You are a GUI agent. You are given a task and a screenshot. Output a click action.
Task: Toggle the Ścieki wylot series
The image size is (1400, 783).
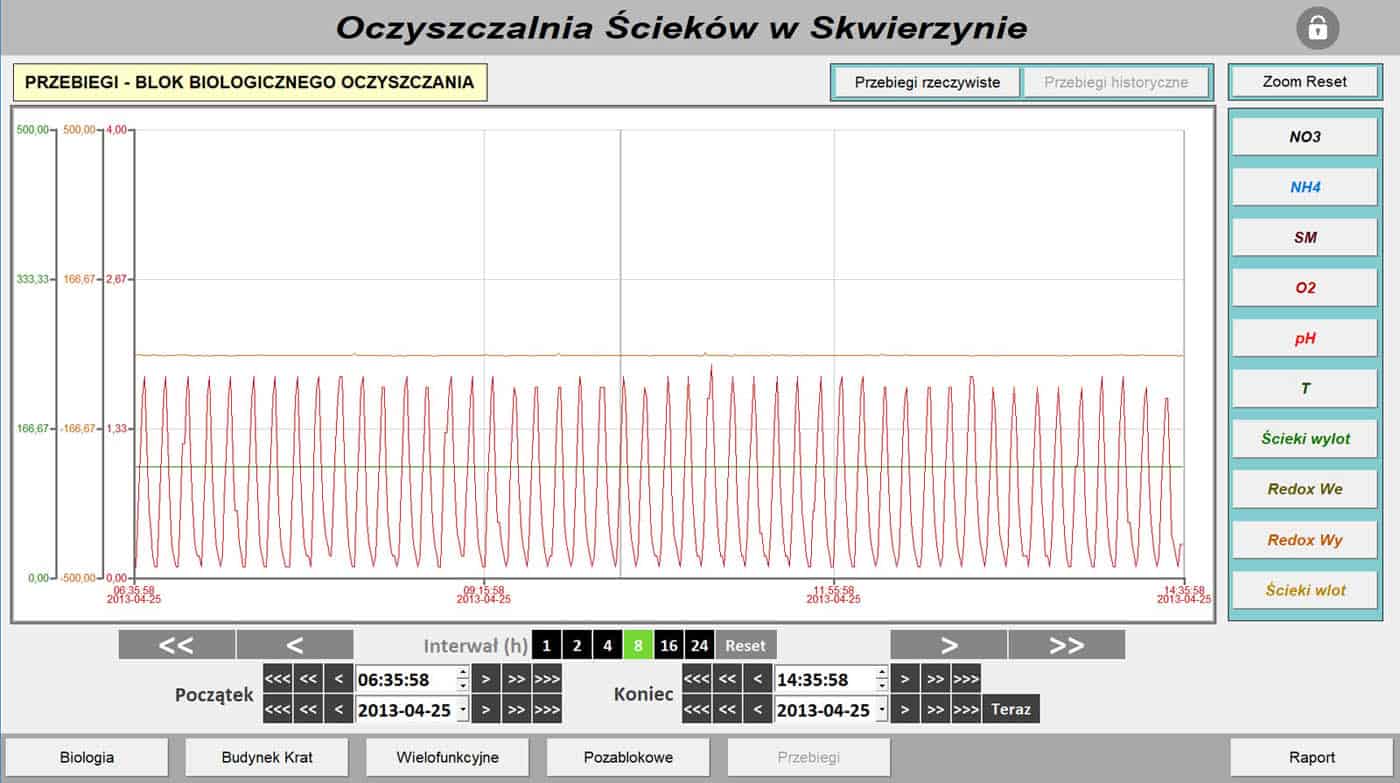[1305, 439]
